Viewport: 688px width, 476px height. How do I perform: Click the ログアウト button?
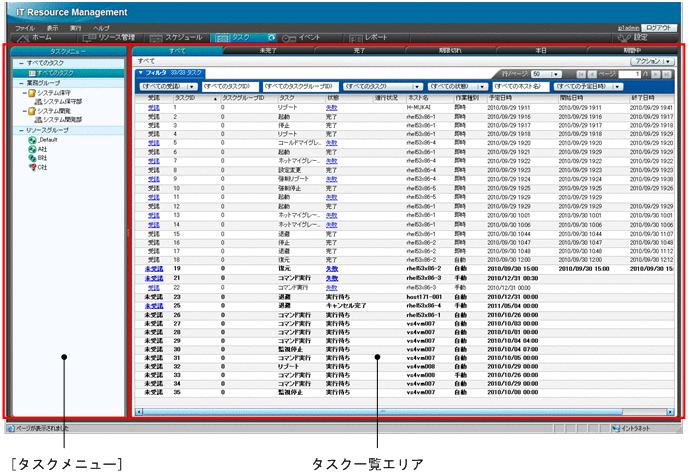click(659, 28)
